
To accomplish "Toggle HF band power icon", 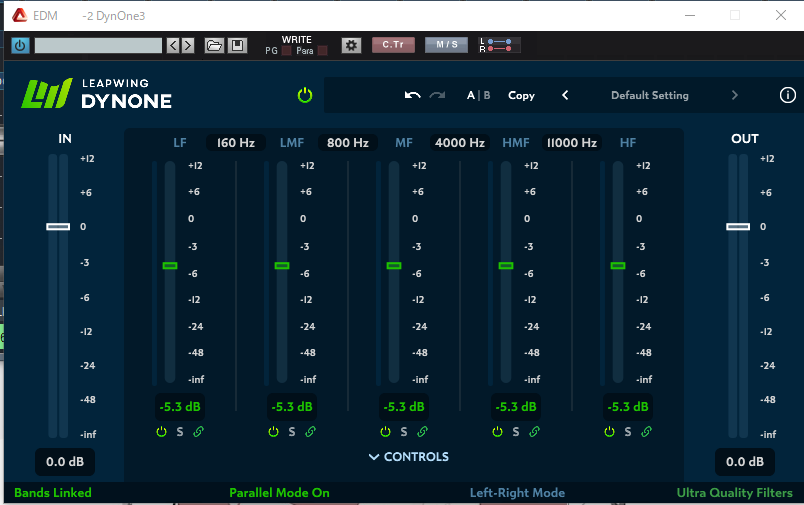I will pyautogui.click(x=609, y=432).
